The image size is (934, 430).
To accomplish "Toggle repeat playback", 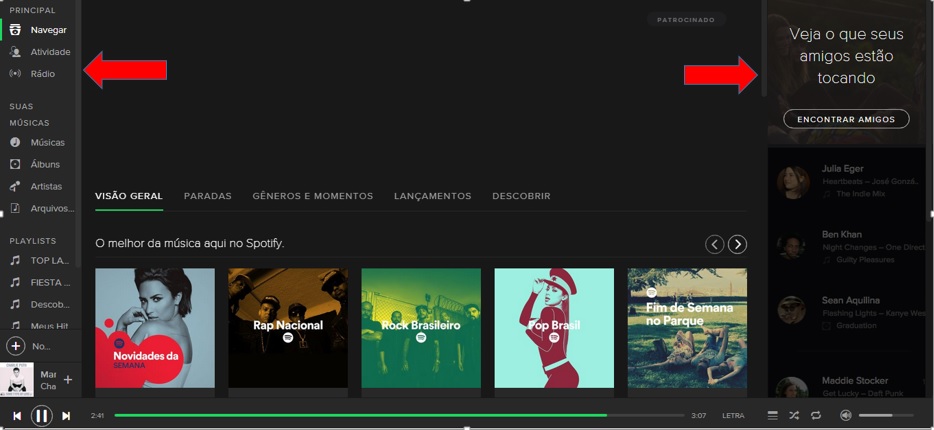I will point(815,415).
